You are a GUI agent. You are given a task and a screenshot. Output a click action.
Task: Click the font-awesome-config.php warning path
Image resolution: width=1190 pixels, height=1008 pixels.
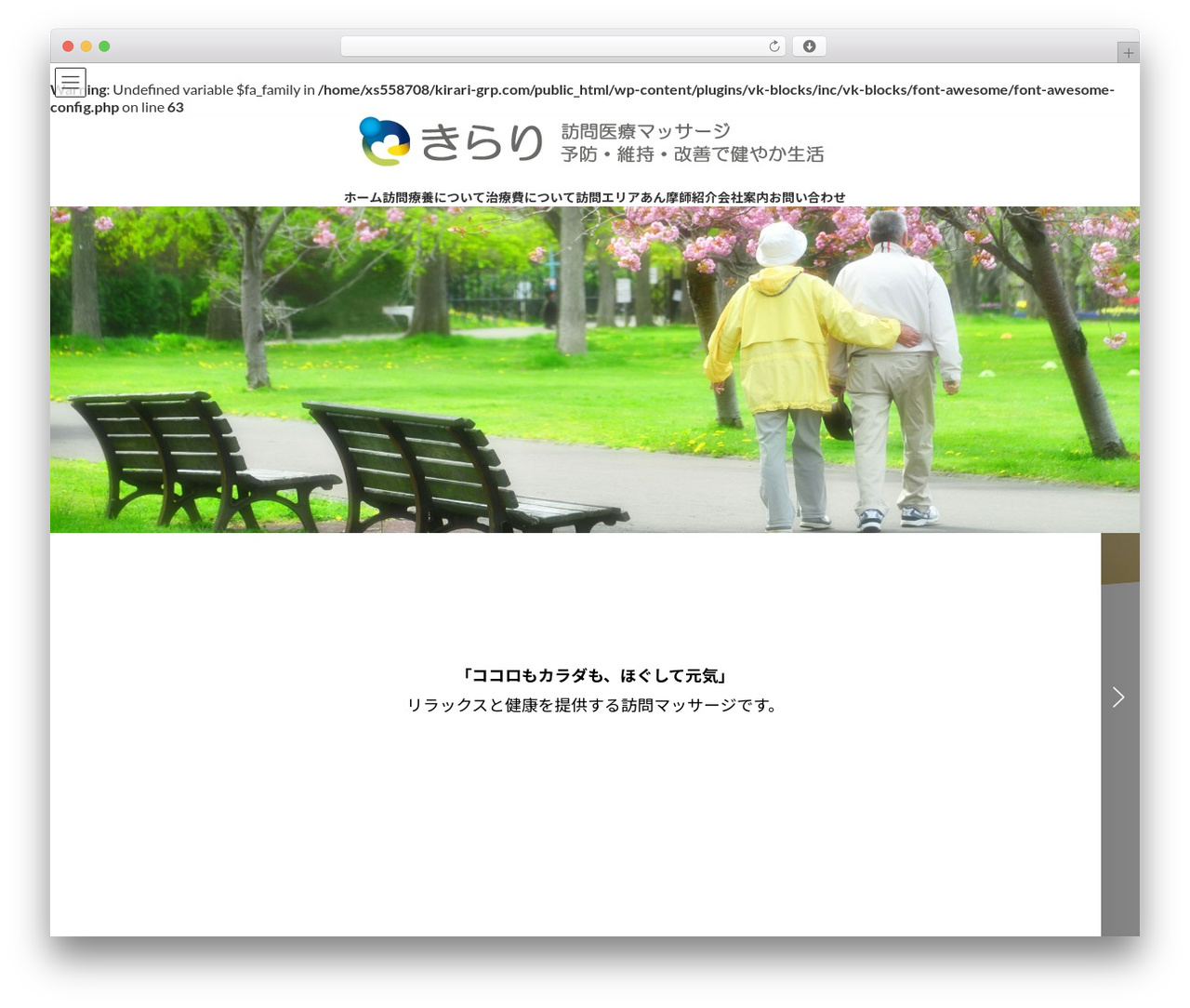(x=582, y=98)
